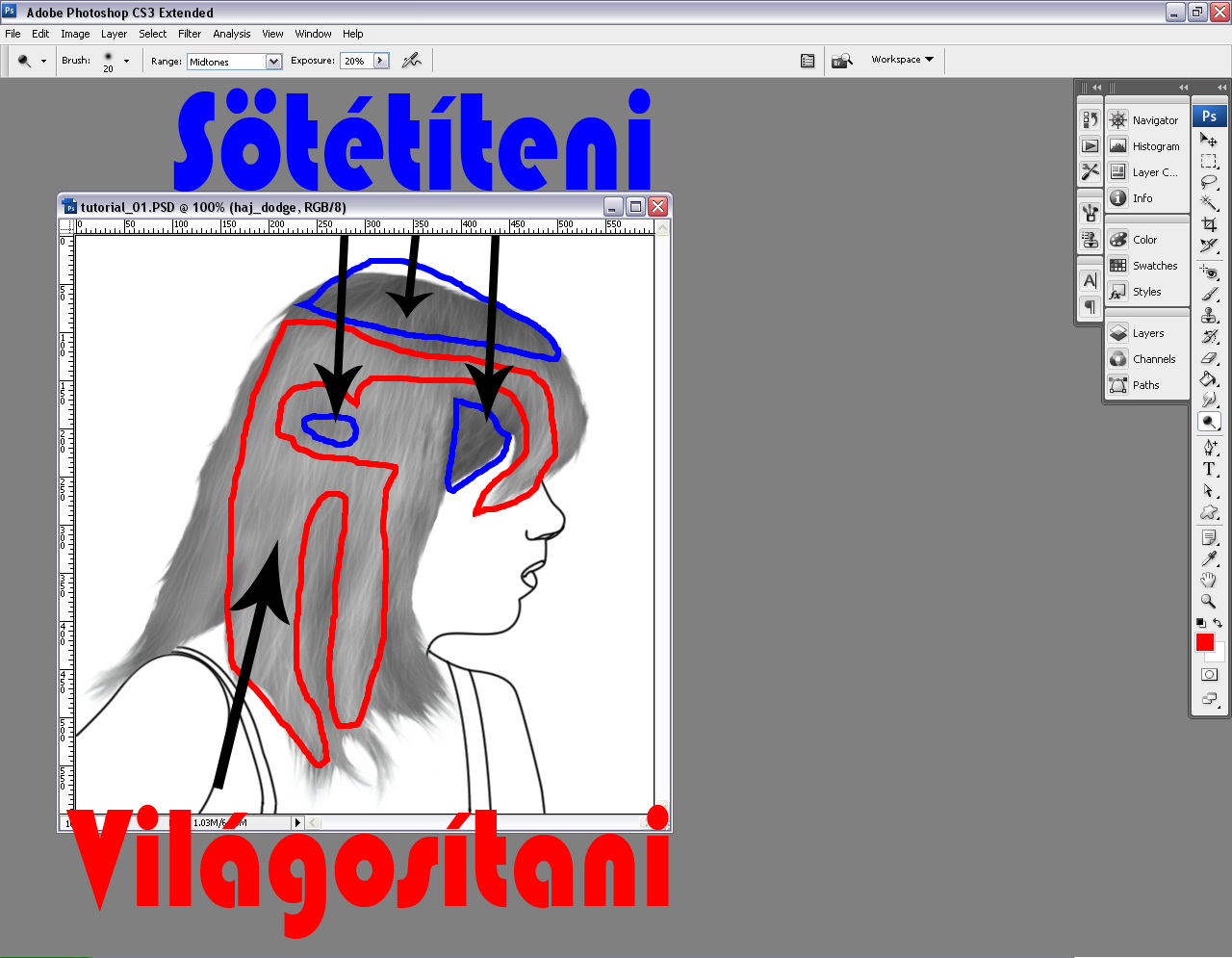Select the Horizontal Type tool
This screenshot has height=958, width=1232.
click(x=1209, y=469)
